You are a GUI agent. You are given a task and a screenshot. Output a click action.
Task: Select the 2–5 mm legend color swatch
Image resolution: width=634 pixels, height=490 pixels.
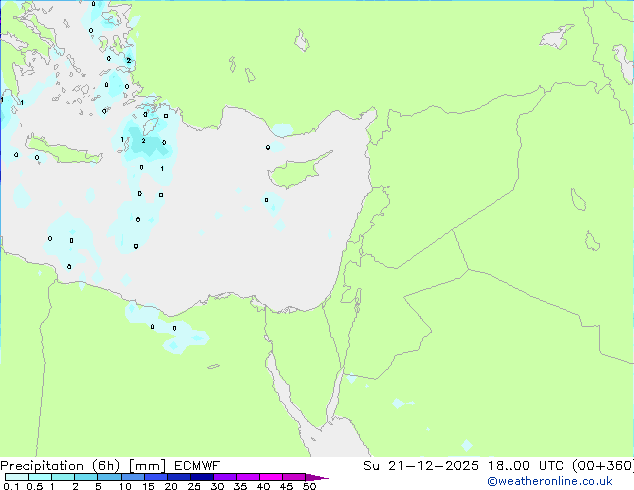tap(86, 477)
